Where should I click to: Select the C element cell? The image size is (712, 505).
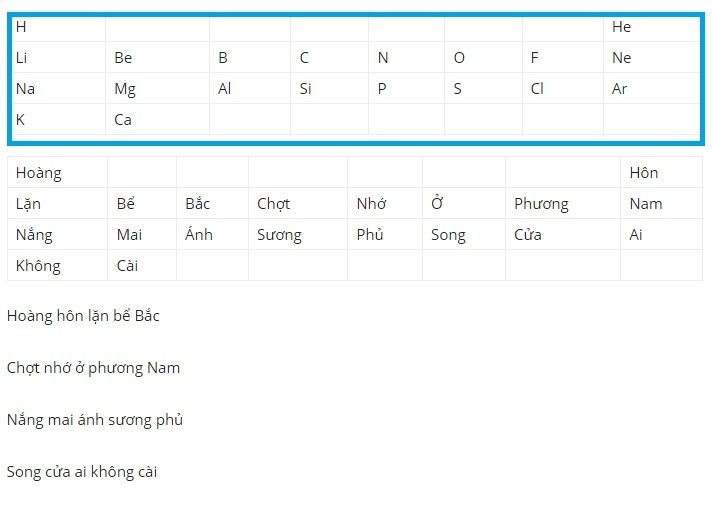329,58
